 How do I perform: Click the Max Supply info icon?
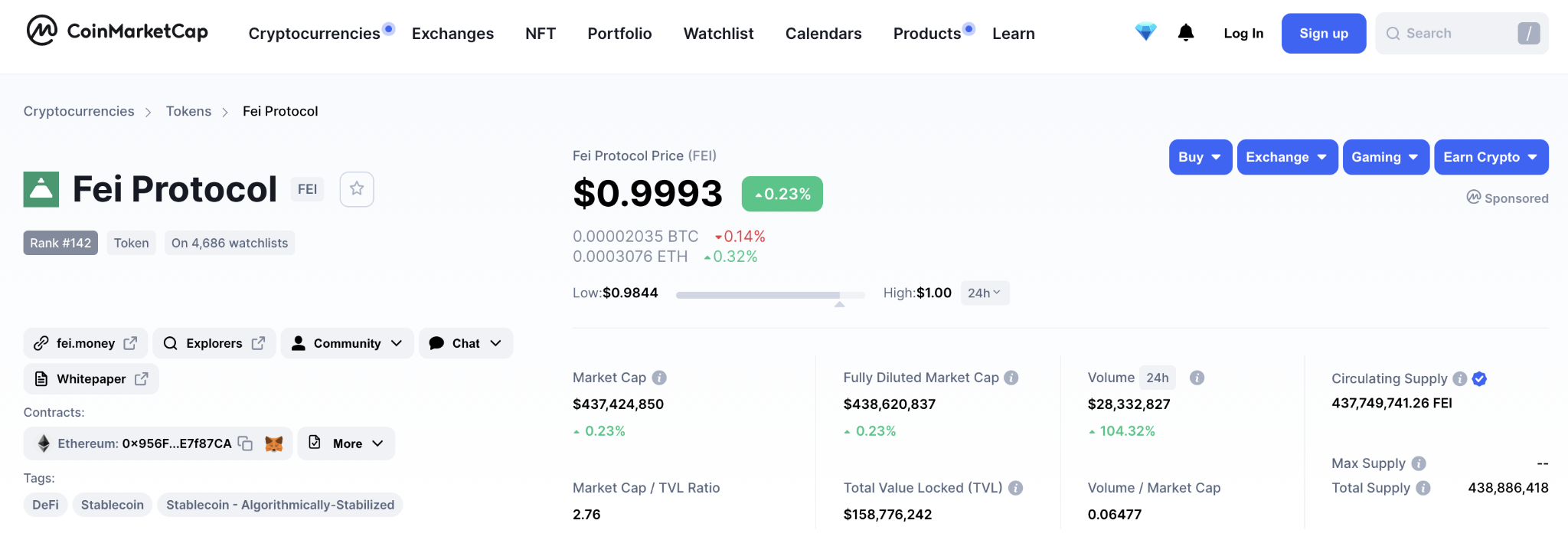click(x=1419, y=463)
